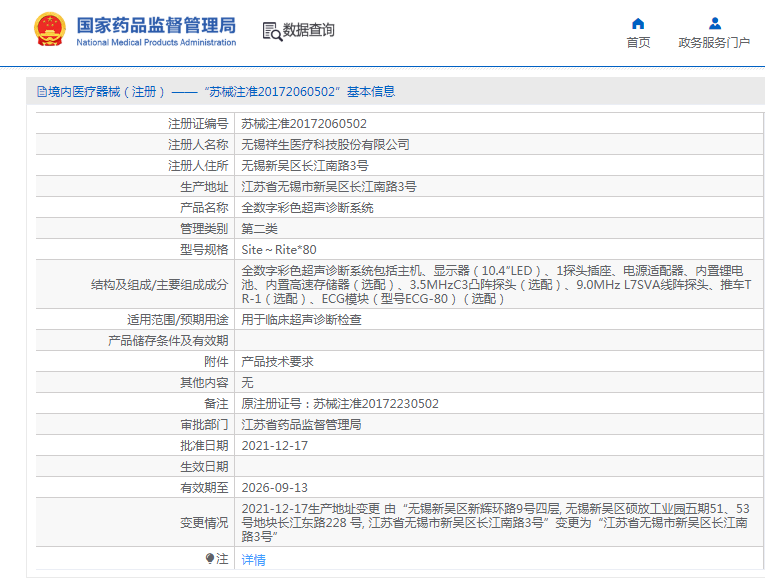This screenshot has height=584, width=765.
Task: Click attachment value 产品技术要求
Action: click(277, 362)
